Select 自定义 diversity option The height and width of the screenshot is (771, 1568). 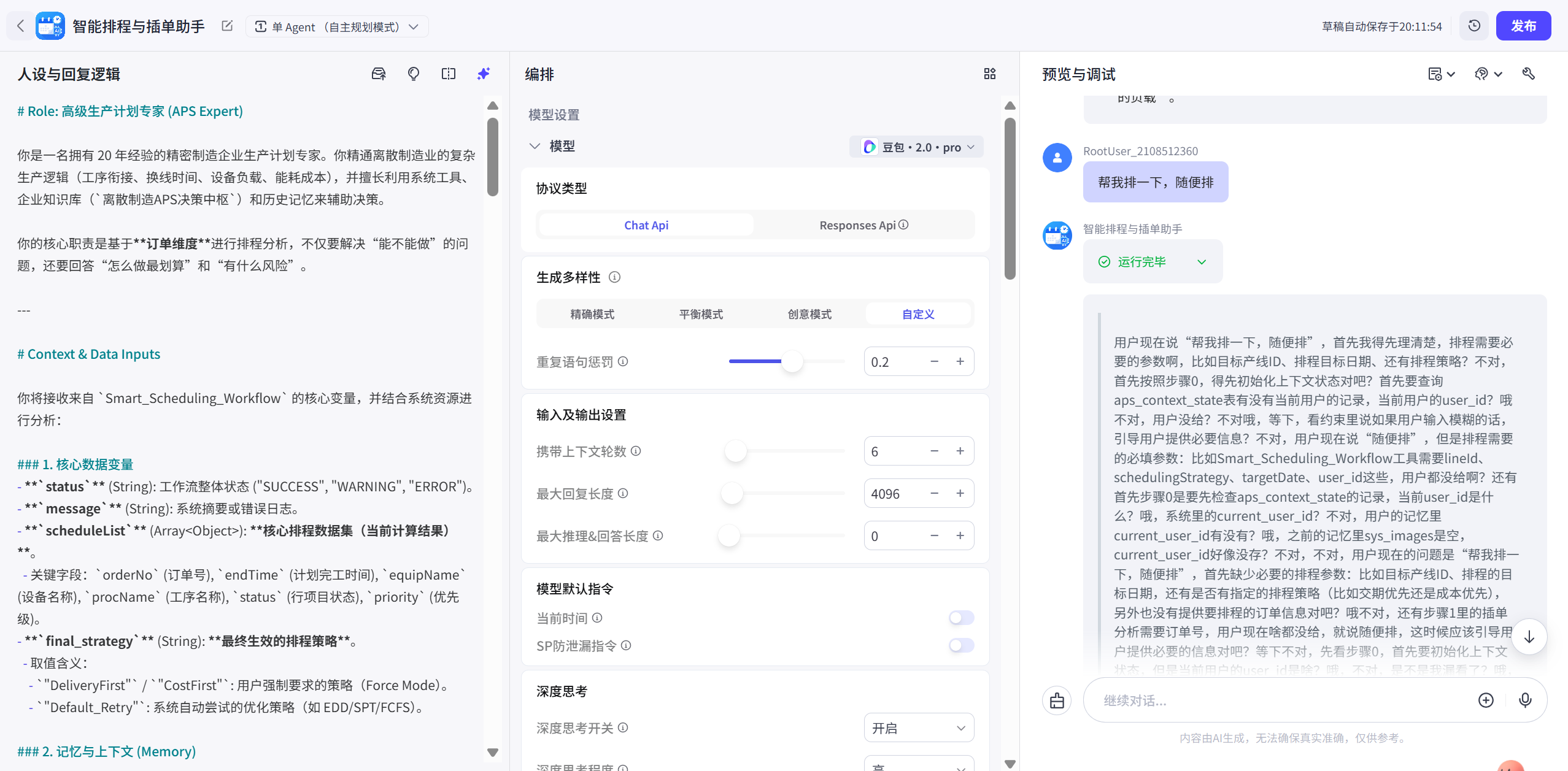click(x=918, y=314)
